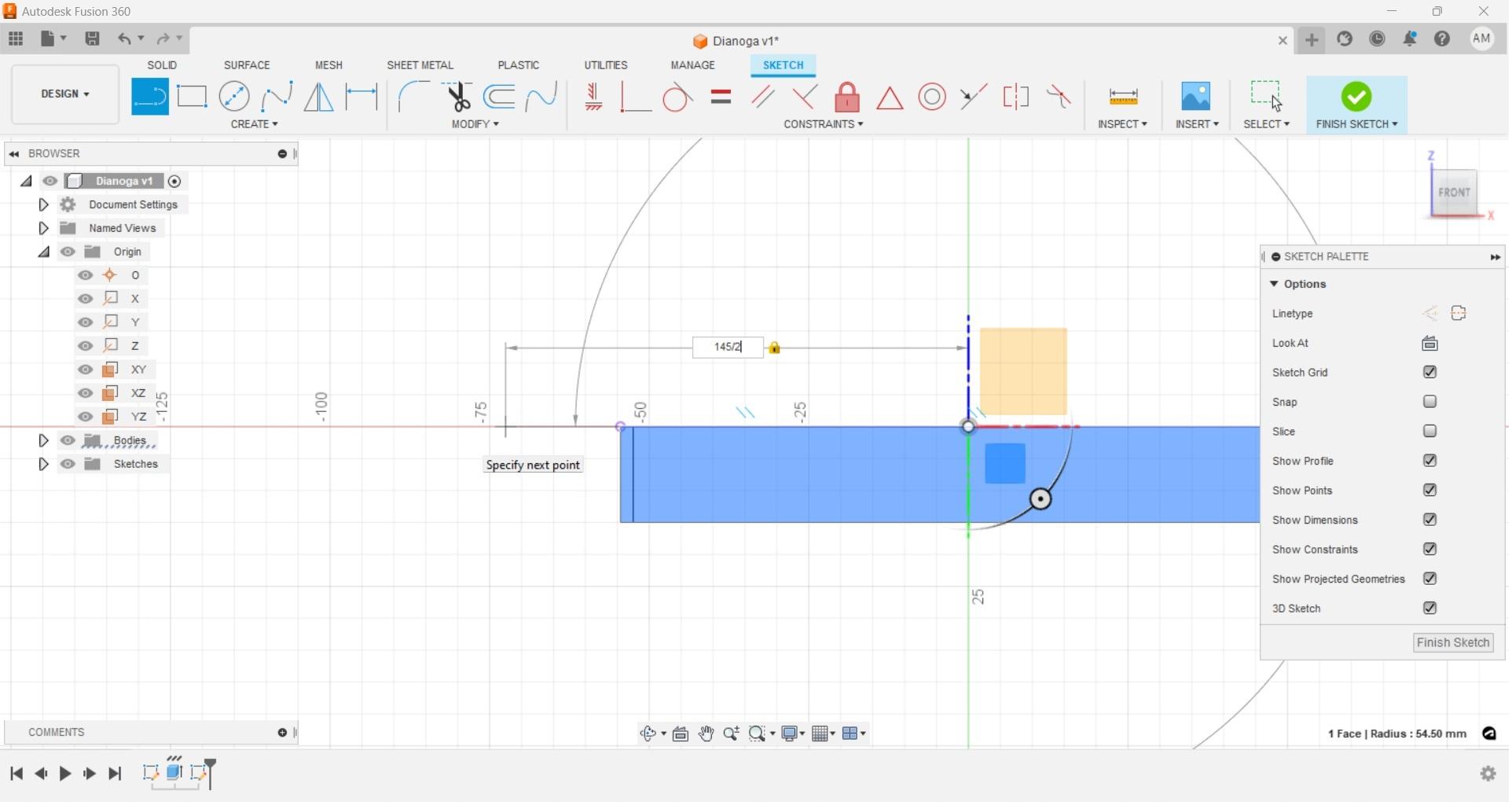
Task: Open the MODIFY dropdown menu
Action: tap(475, 124)
